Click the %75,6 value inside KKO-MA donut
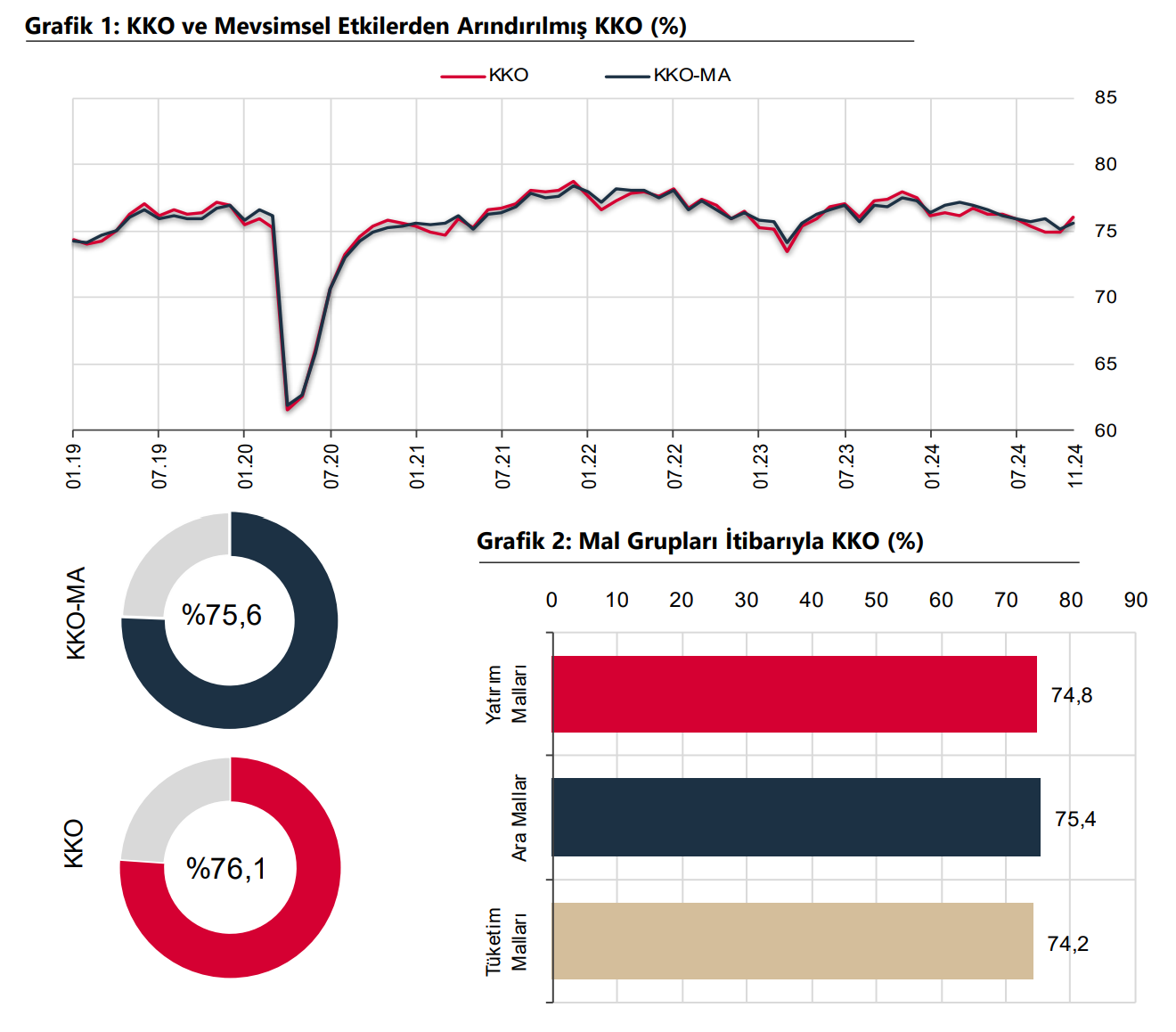Image resolution: width=1176 pixels, height=1032 pixels. (x=222, y=615)
